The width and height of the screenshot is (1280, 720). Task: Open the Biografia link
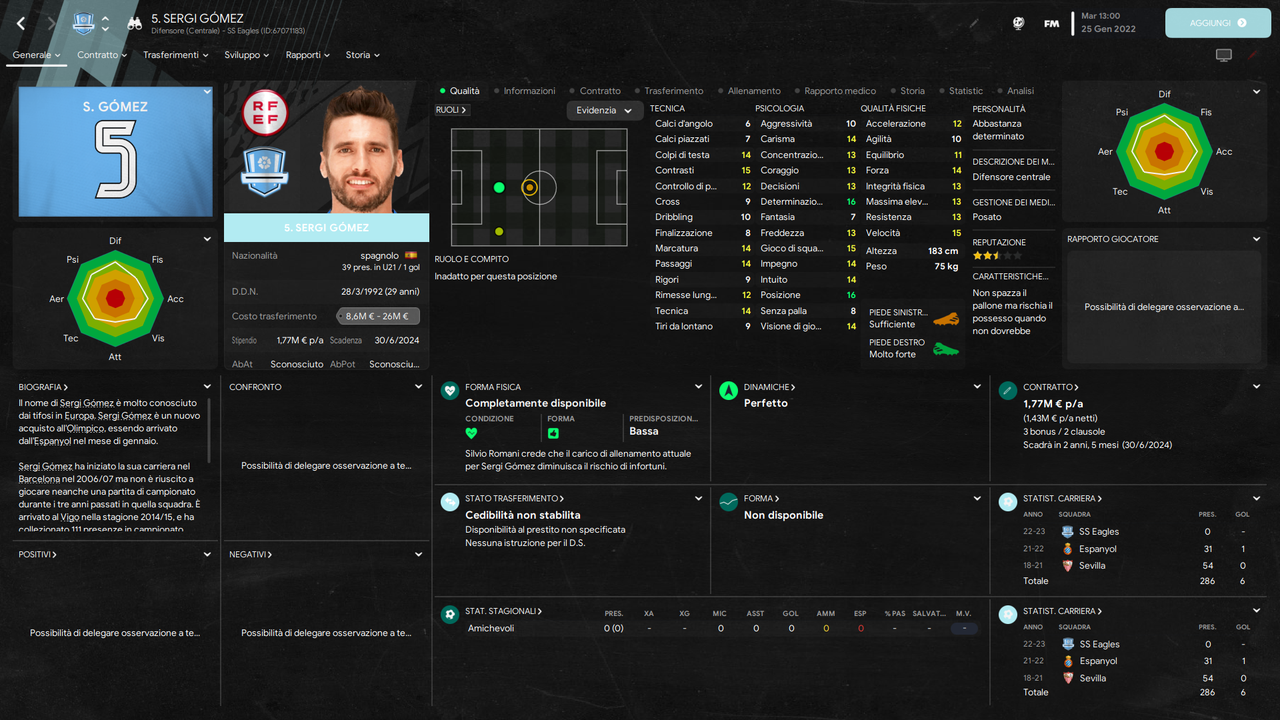(x=43, y=387)
